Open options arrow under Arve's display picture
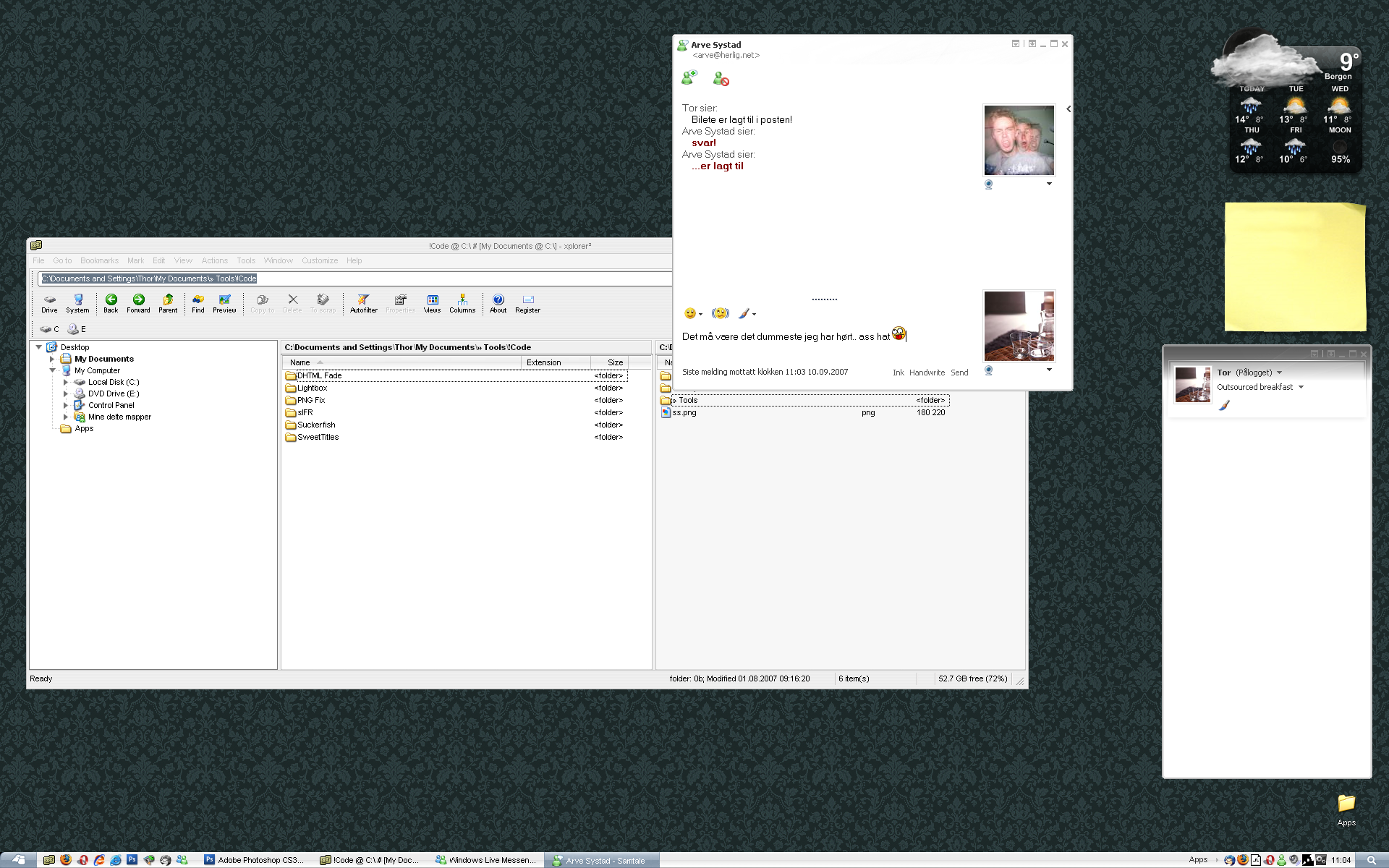Image resolution: width=1389 pixels, height=868 pixels. tap(1049, 184)
